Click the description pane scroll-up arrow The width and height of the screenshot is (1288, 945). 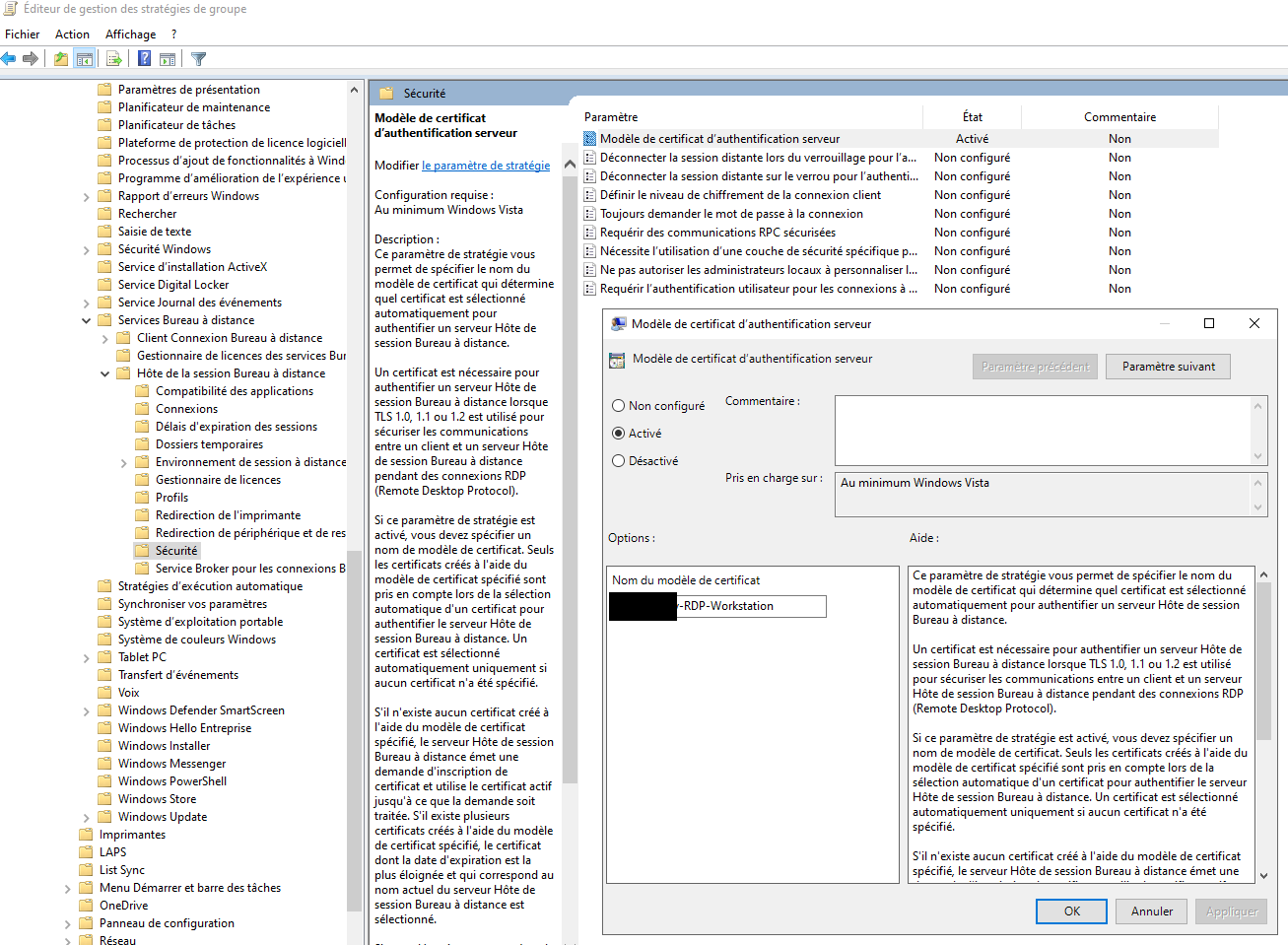(x=570, y=165)
